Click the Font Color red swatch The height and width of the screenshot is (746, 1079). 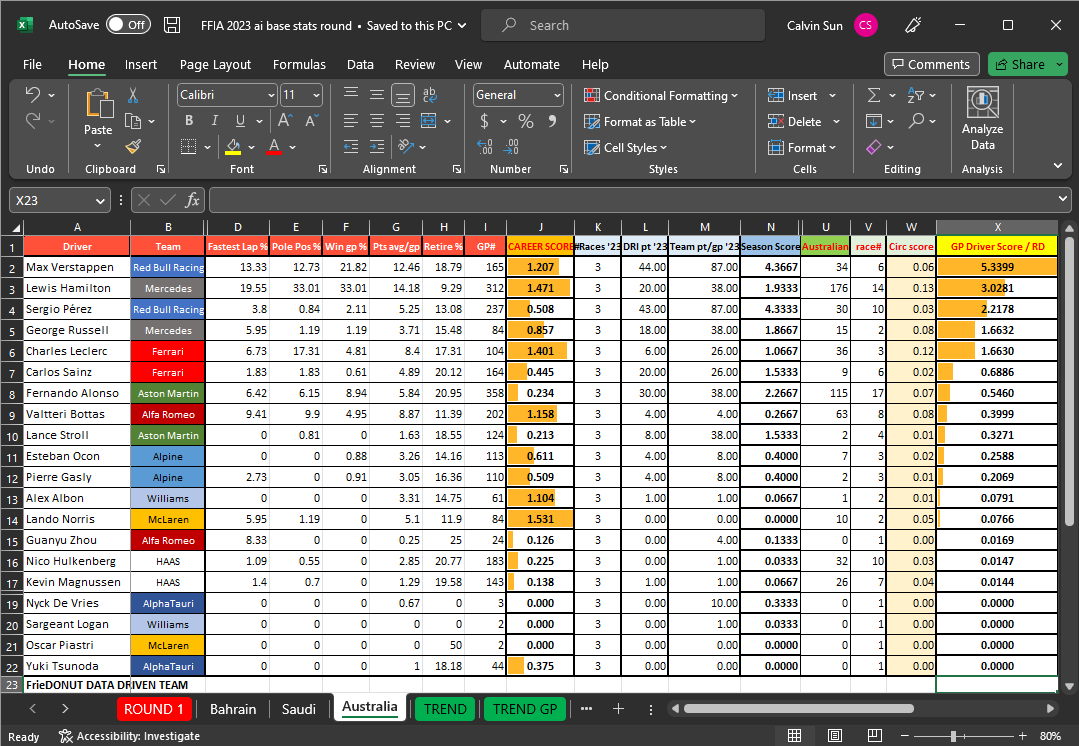click(x=274, y=147)
